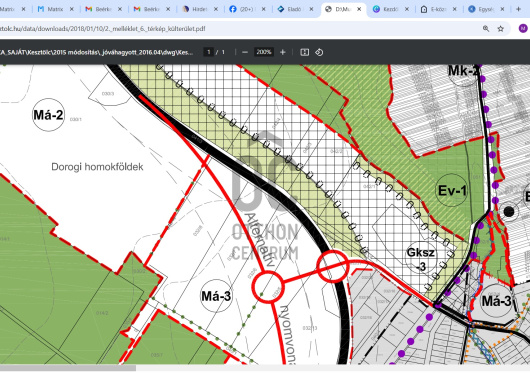The width and height of the screenshot is (530, 390).
Task: Switch to the Hirdet tab
Action: [199, 9]
